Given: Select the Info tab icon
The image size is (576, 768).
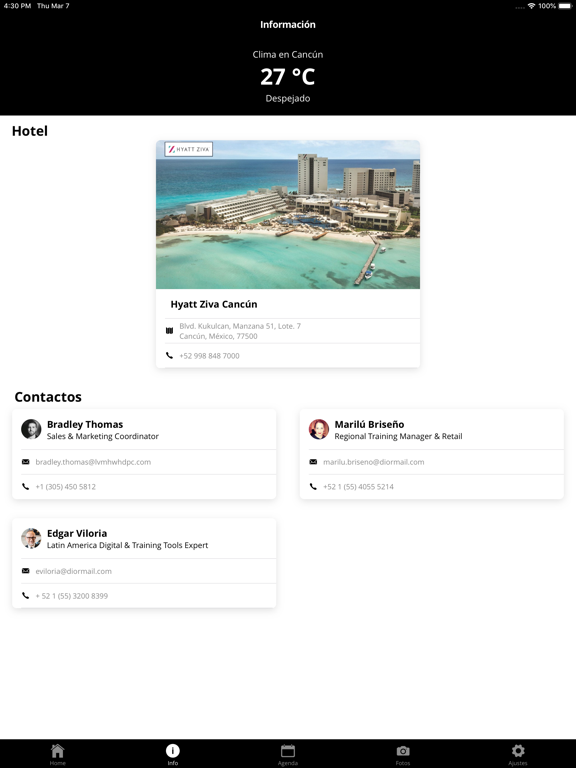Looking at the screenshot, I should click(x=172, y=750).
